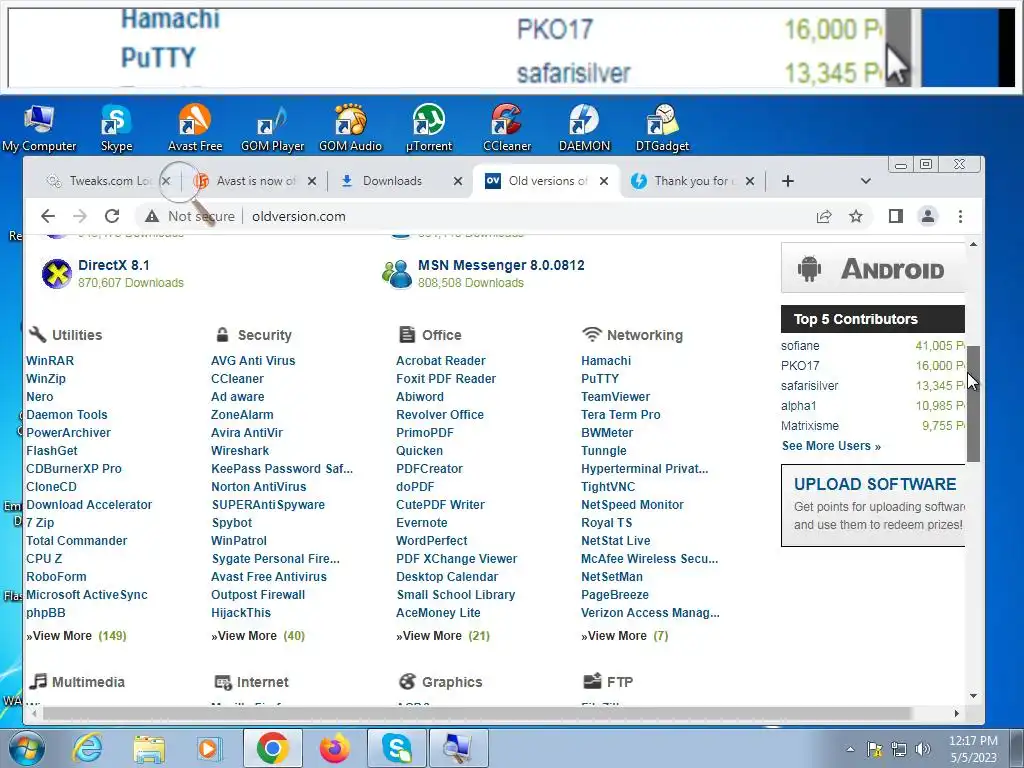Launch Internet Explorer from the taskbar
The height and width of the screenshot is (768, 1024).
(88, 748)
